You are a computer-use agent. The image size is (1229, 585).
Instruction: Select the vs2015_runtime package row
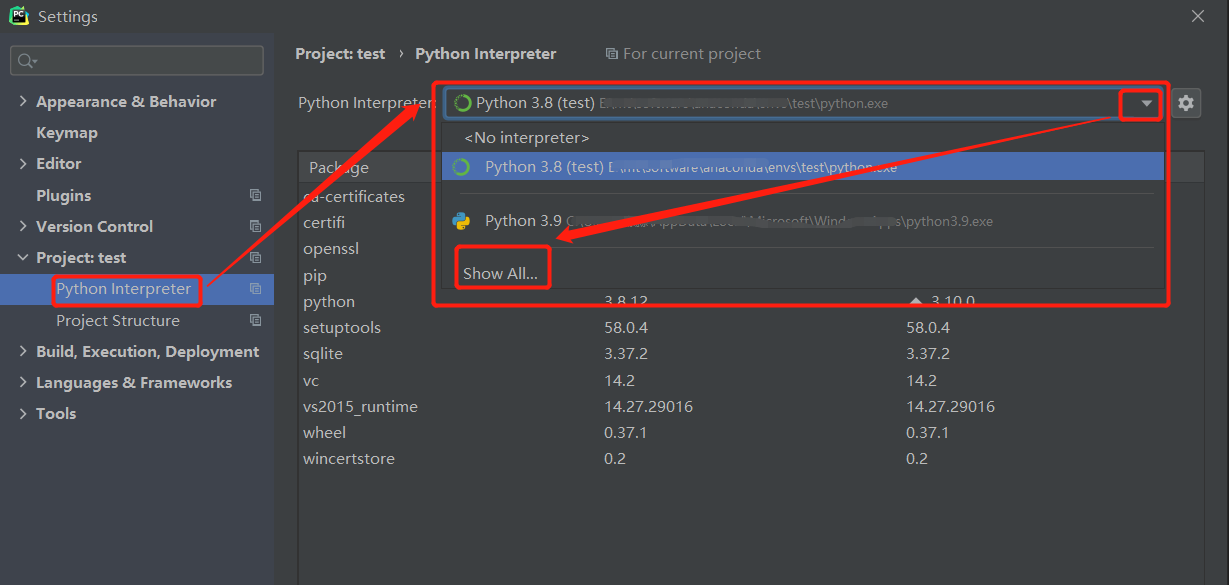[x=749, y=406]
